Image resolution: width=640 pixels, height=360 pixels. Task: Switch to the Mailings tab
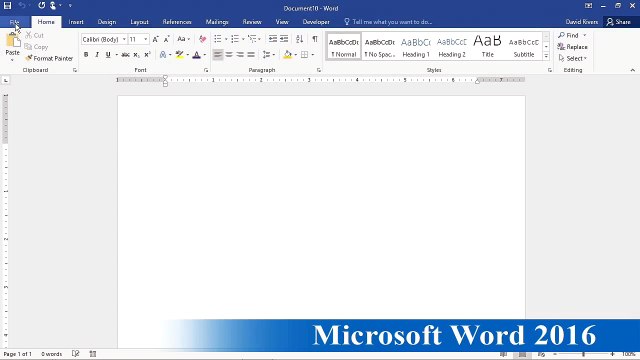217,22
